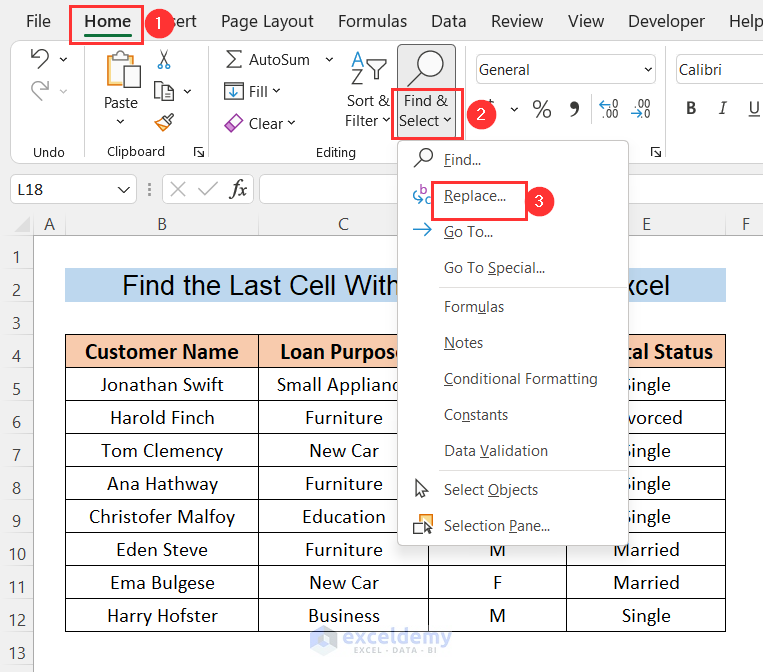
Task: Click the Cut scissors icon
Action: (164, 59)
